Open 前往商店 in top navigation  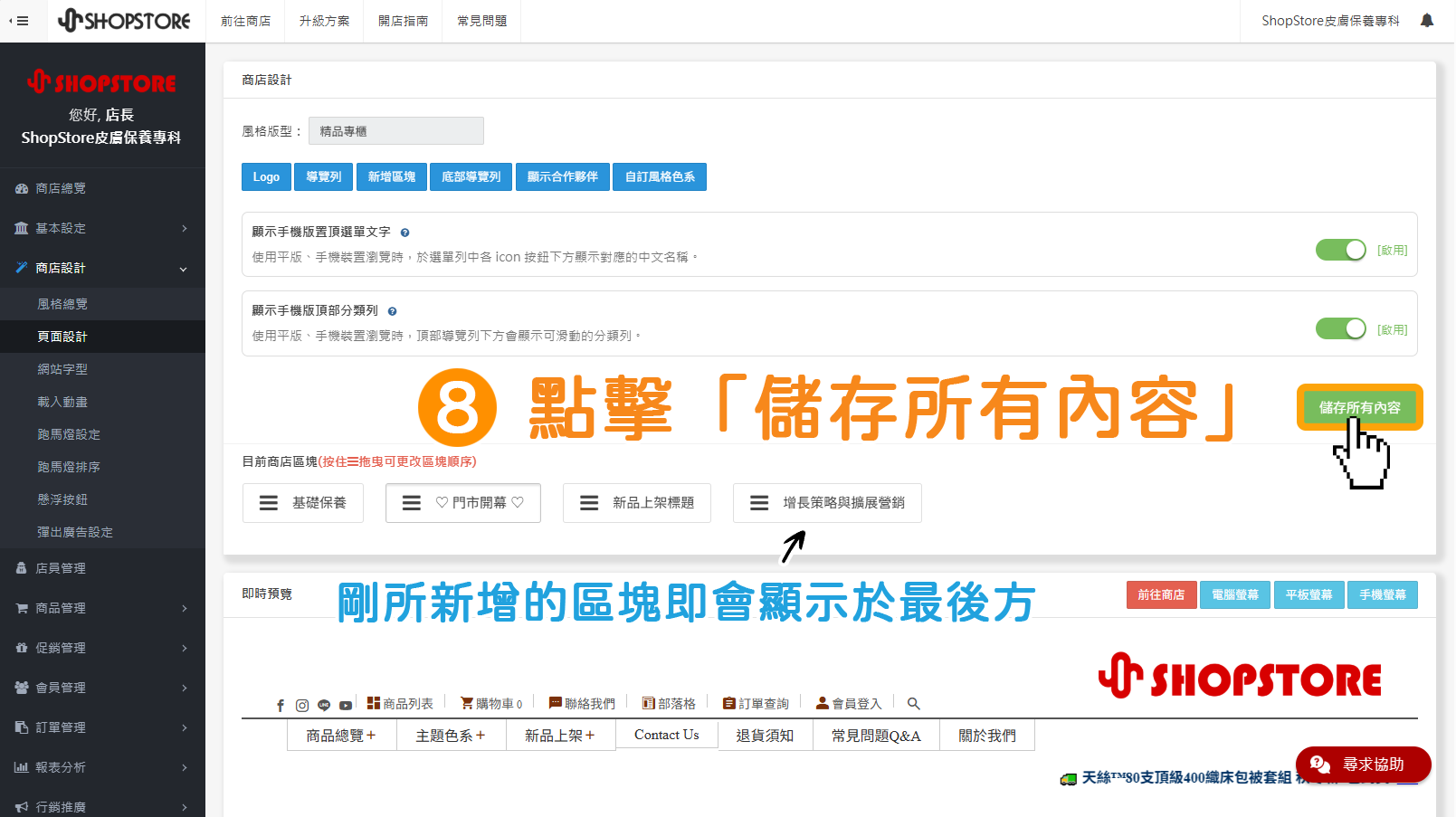(246, 21)
